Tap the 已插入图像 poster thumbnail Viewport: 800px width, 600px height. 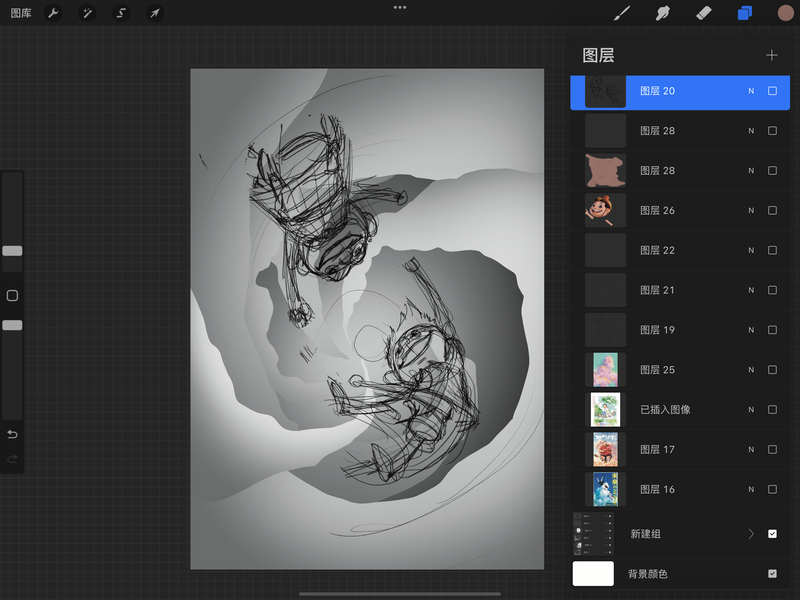[x=605, y=409]
